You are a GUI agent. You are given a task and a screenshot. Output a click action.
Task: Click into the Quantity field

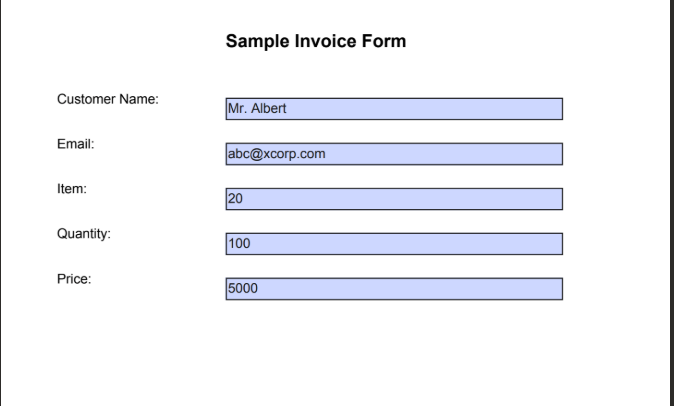[x=395, y=244]
